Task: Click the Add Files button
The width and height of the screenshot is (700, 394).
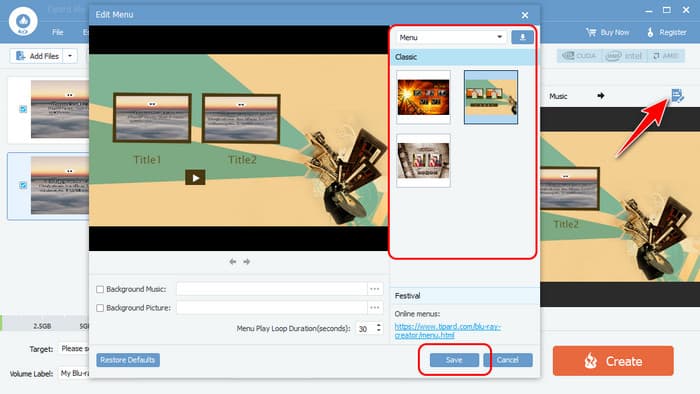Action: click(37, 56)
